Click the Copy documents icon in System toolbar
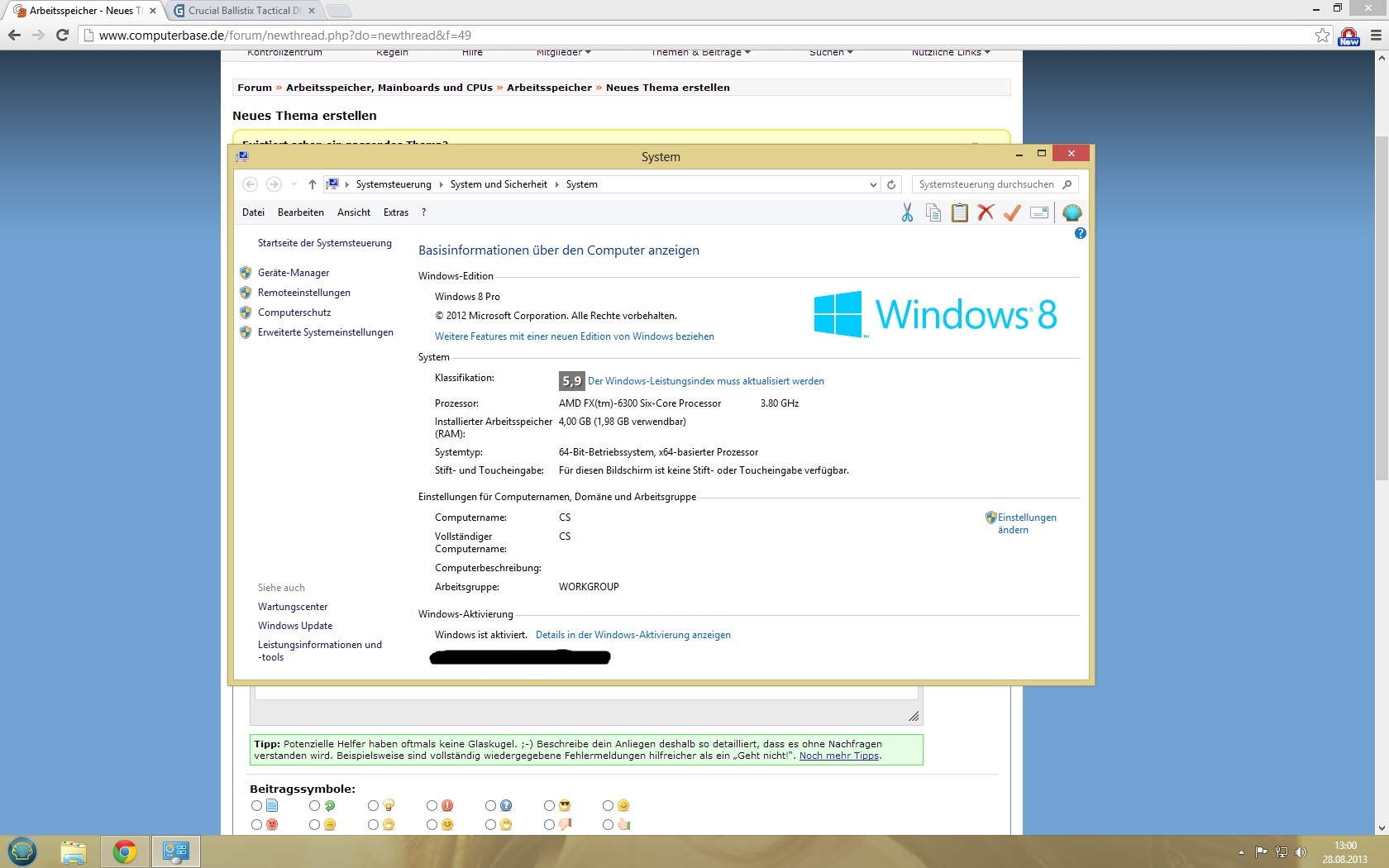Viewport: 1389px width, 868px height. point(933,213)
